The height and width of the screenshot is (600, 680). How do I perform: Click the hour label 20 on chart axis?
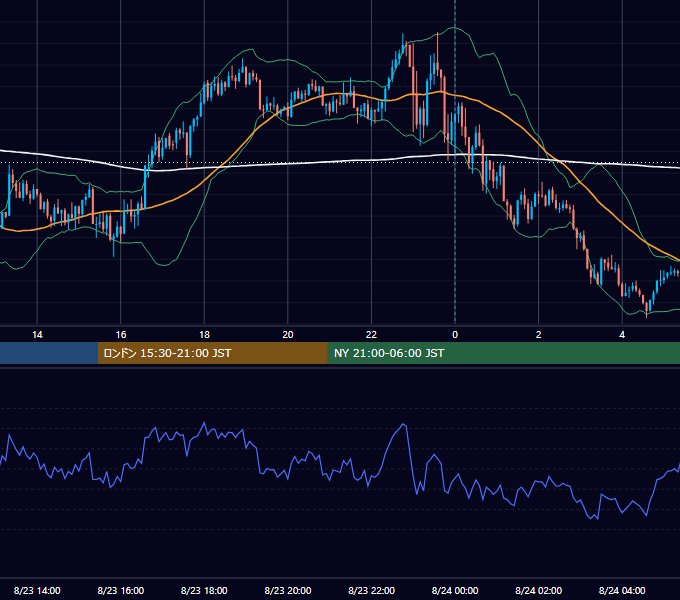coord(288,335)
